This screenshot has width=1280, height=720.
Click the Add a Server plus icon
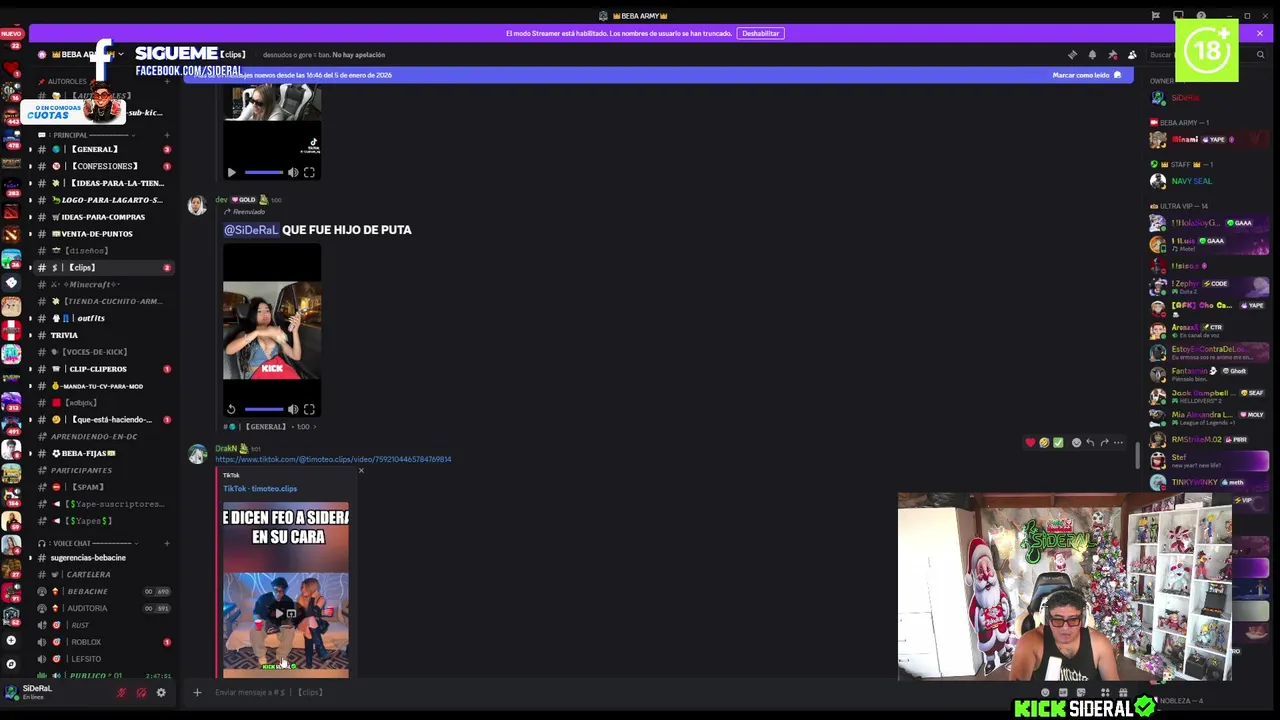click(11, 641)
